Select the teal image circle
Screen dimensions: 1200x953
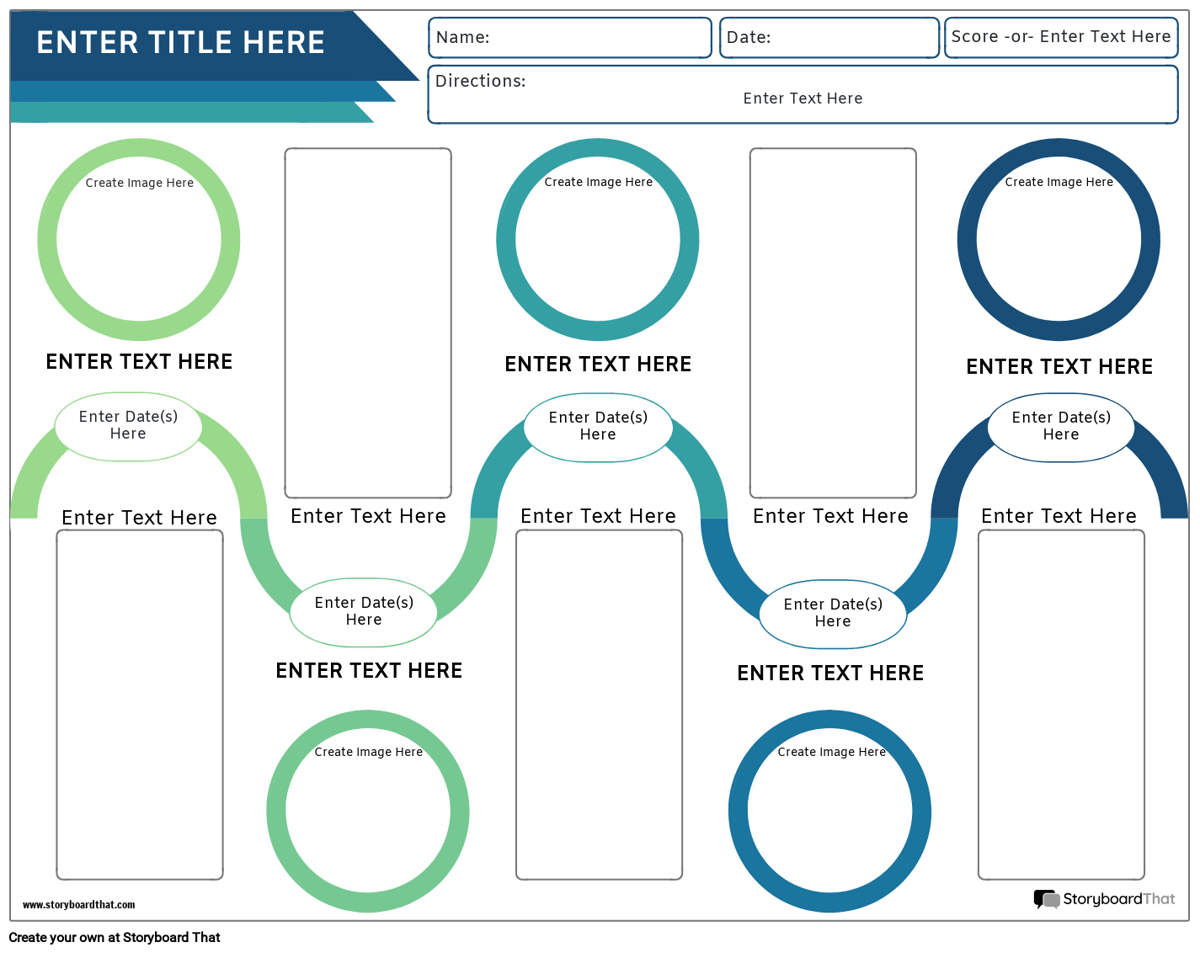click(x=598, y=240)
